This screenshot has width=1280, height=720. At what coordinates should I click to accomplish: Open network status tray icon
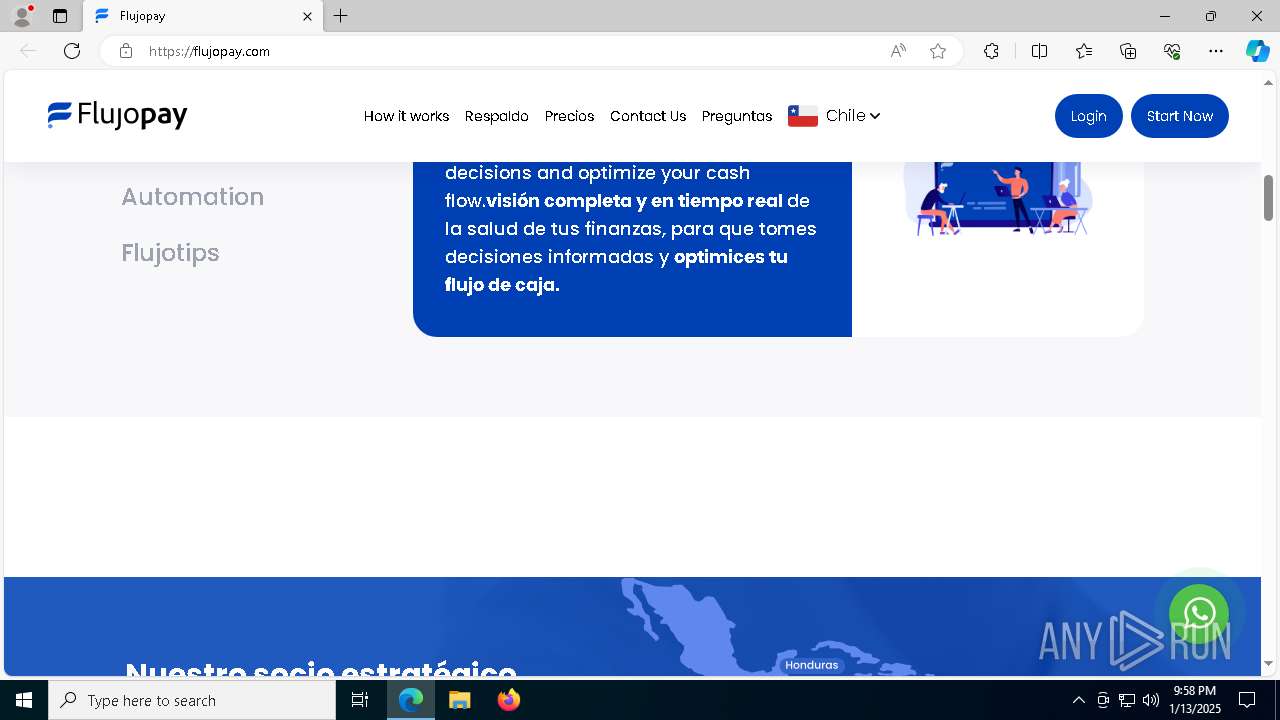[x=1127, y=700]
